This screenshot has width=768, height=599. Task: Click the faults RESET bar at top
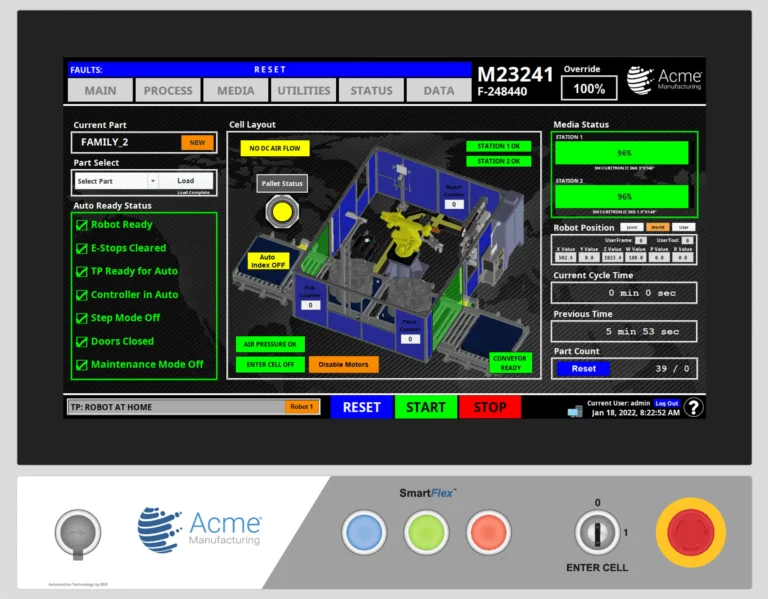pyautogui.click(x=270, y=70)
